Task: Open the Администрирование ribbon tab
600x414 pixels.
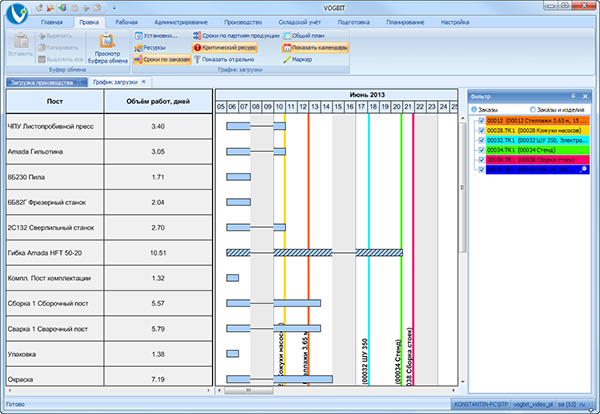Action: (181, 22)
